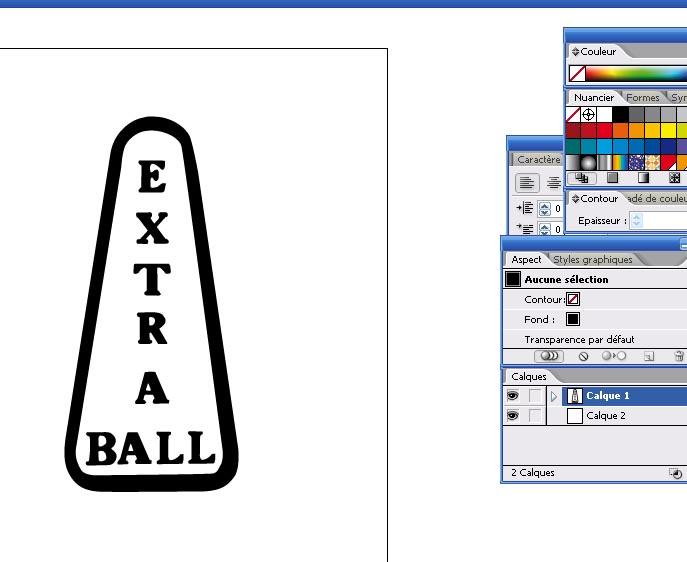Screen dimensions: 687x562
Task: Show color swatches only button
Action: tap(613, 178)
